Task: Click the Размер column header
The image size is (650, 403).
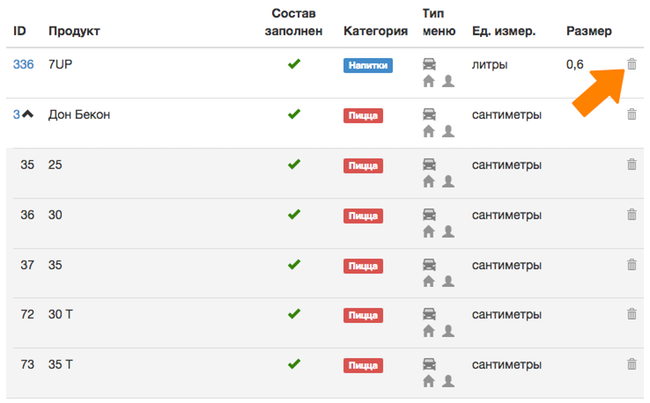Action: pos(589,31)
